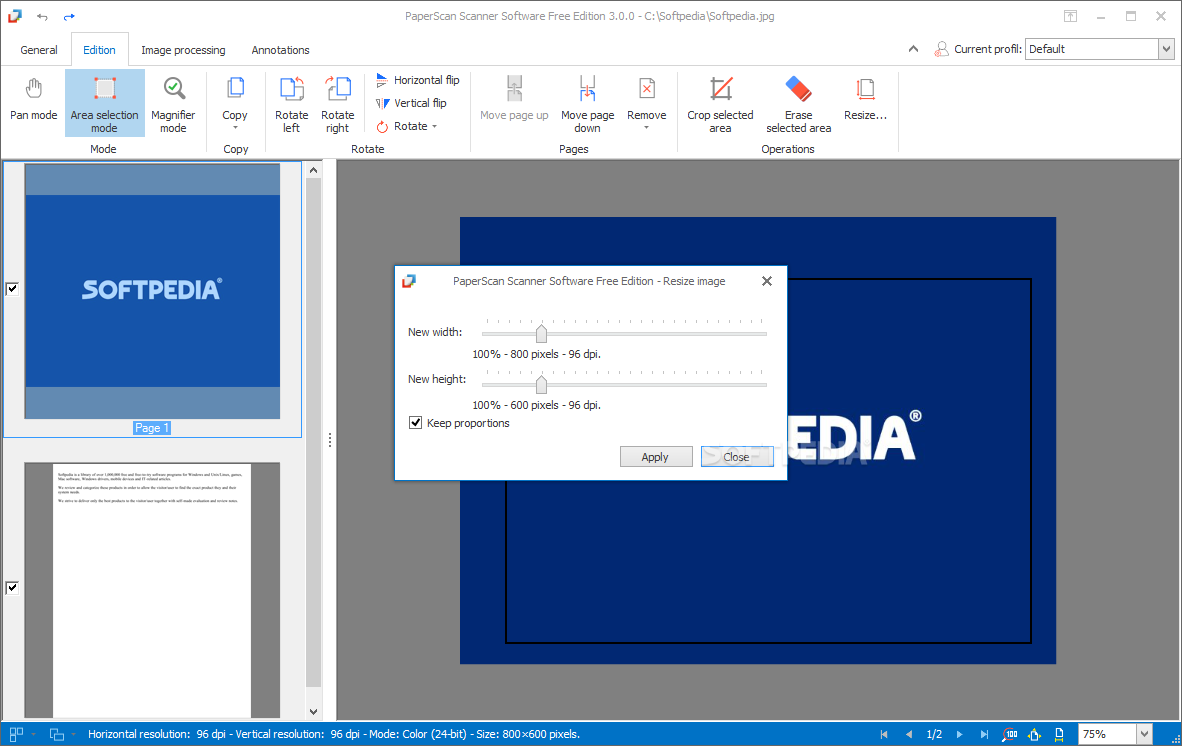
Task: Click the Copy button dropdown arrow
Action: [x=235, y=128]
